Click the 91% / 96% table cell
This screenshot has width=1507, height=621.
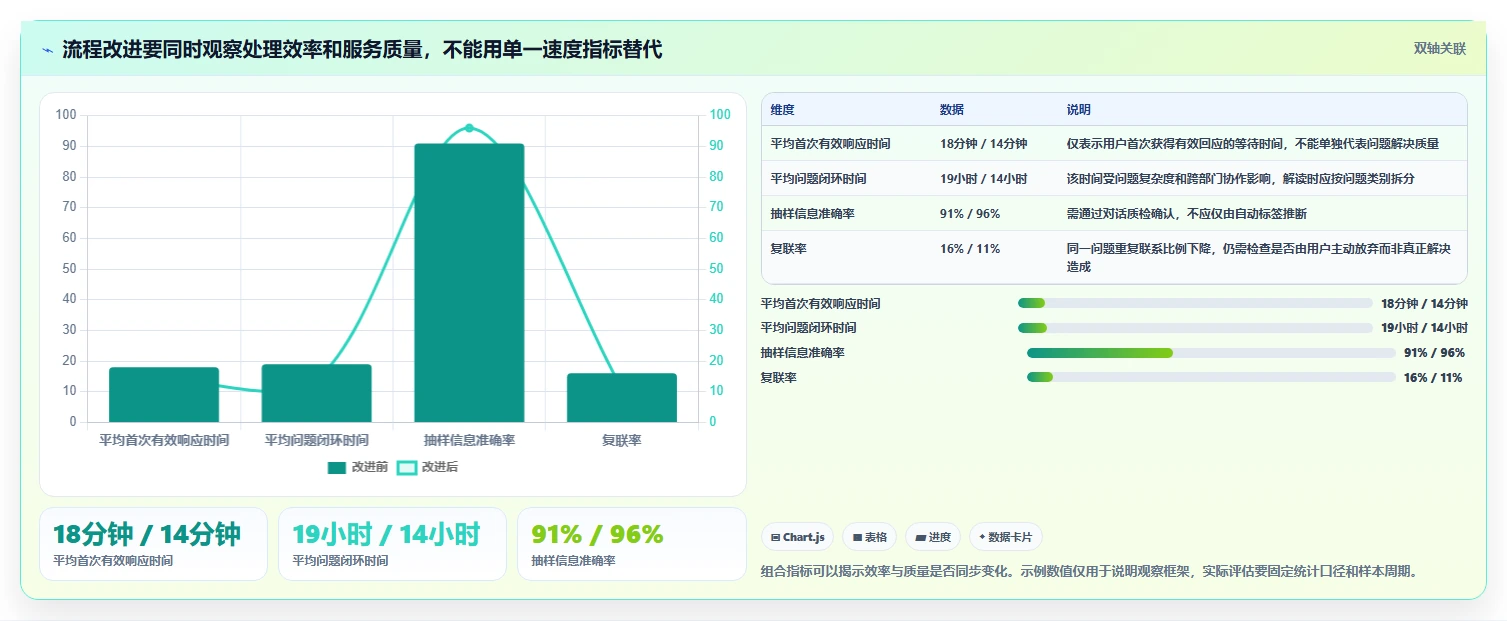[x=970, y=214]
